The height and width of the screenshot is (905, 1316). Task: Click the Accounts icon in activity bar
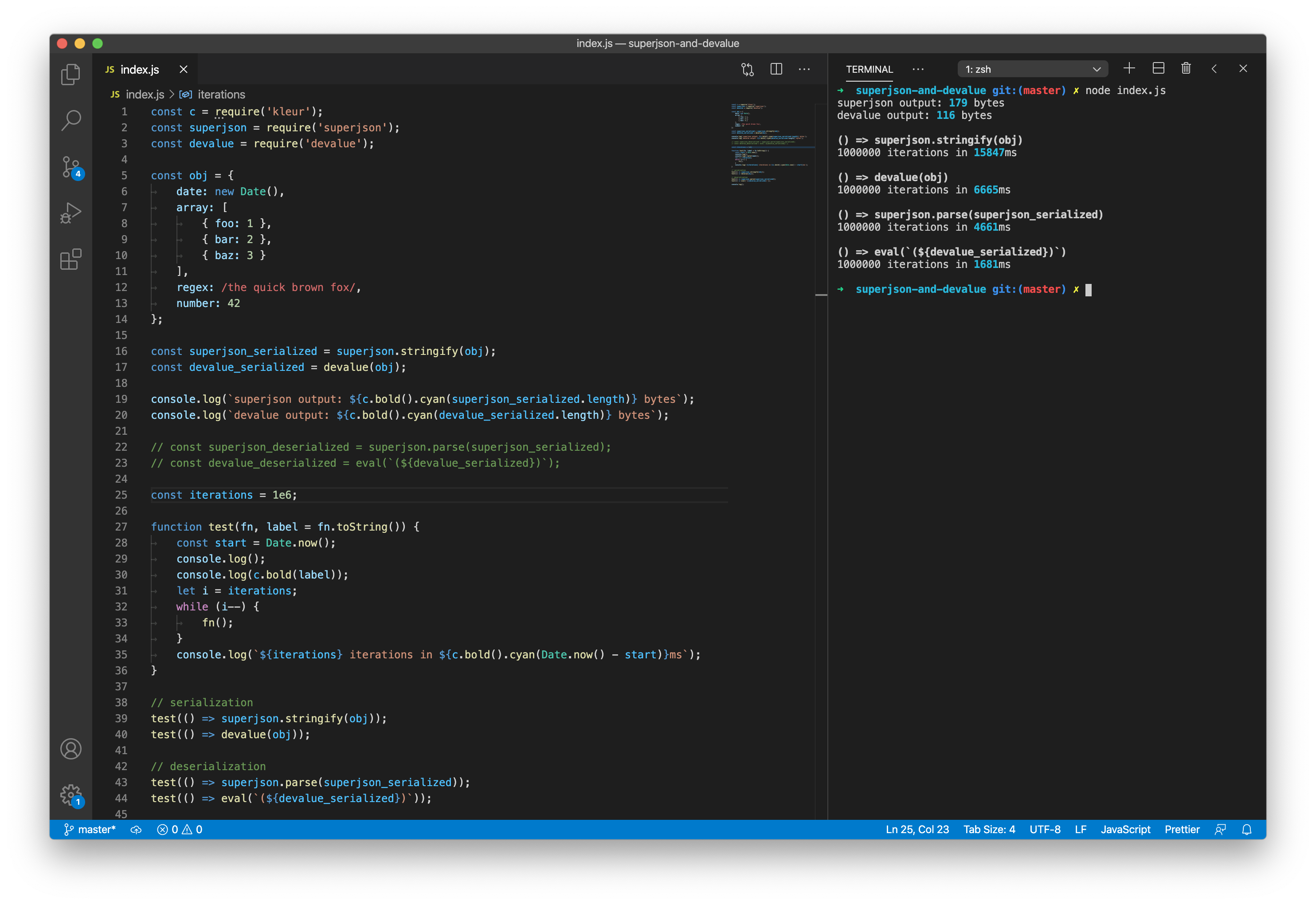(70, 748)
